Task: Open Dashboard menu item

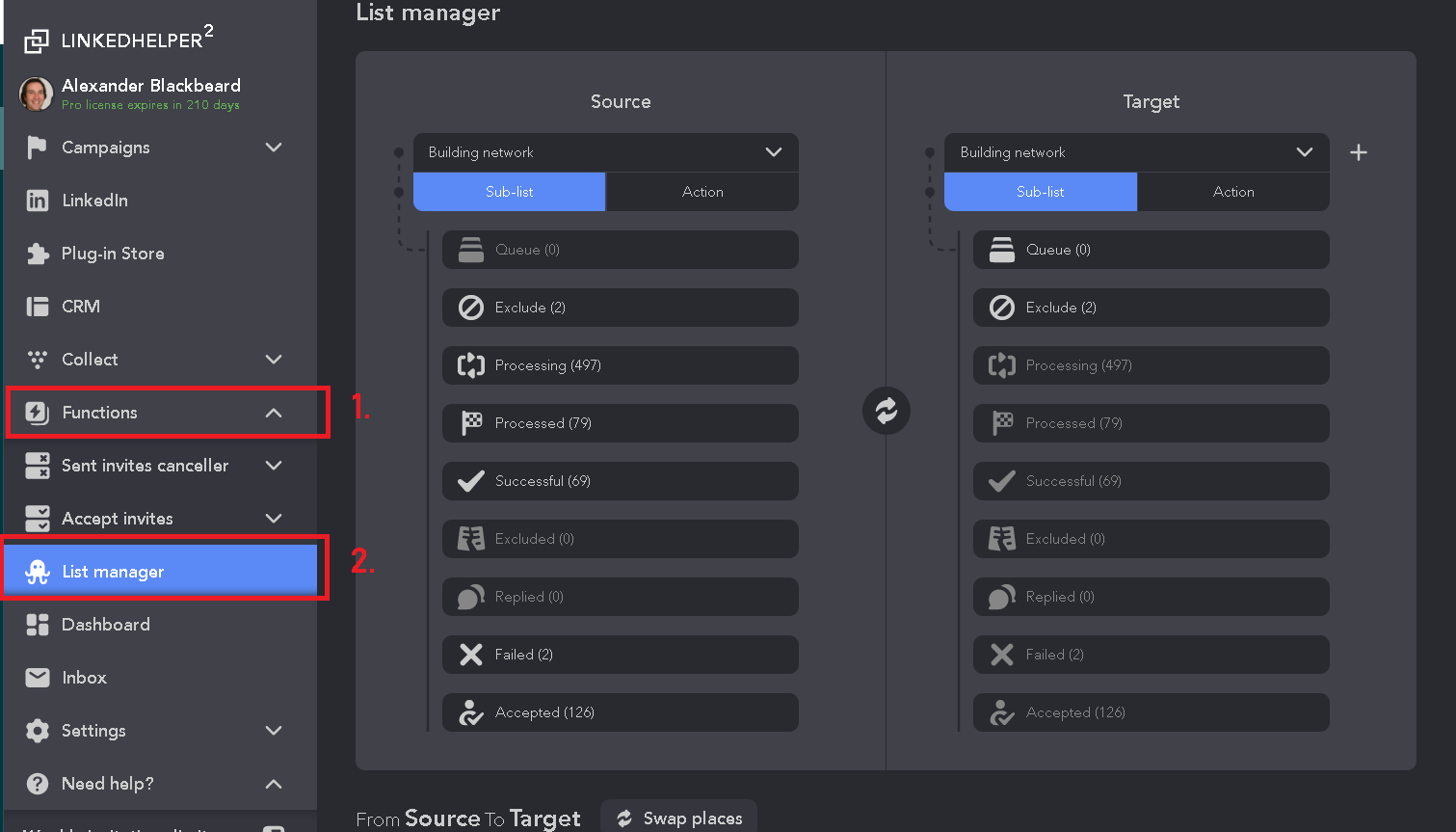Action: click(x=160, y=625)
